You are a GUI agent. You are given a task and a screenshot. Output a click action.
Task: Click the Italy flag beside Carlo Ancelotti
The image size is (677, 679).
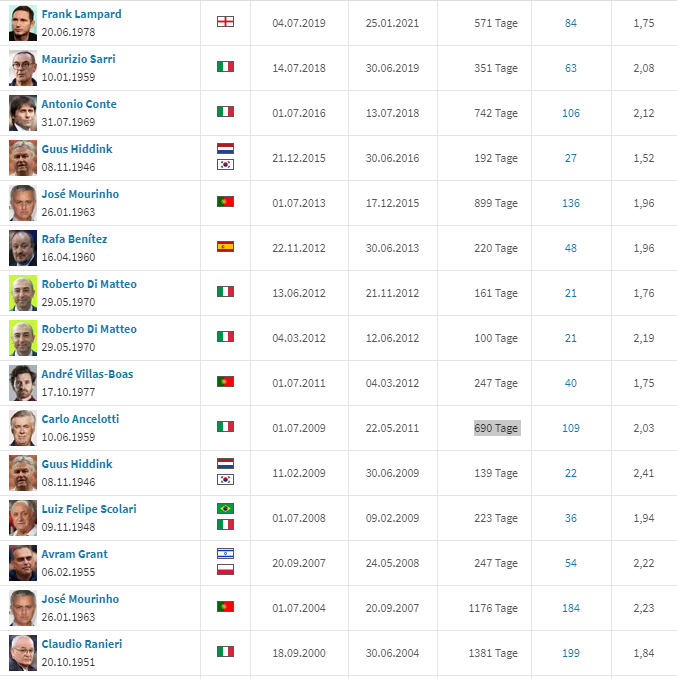[x=225, y=427]
